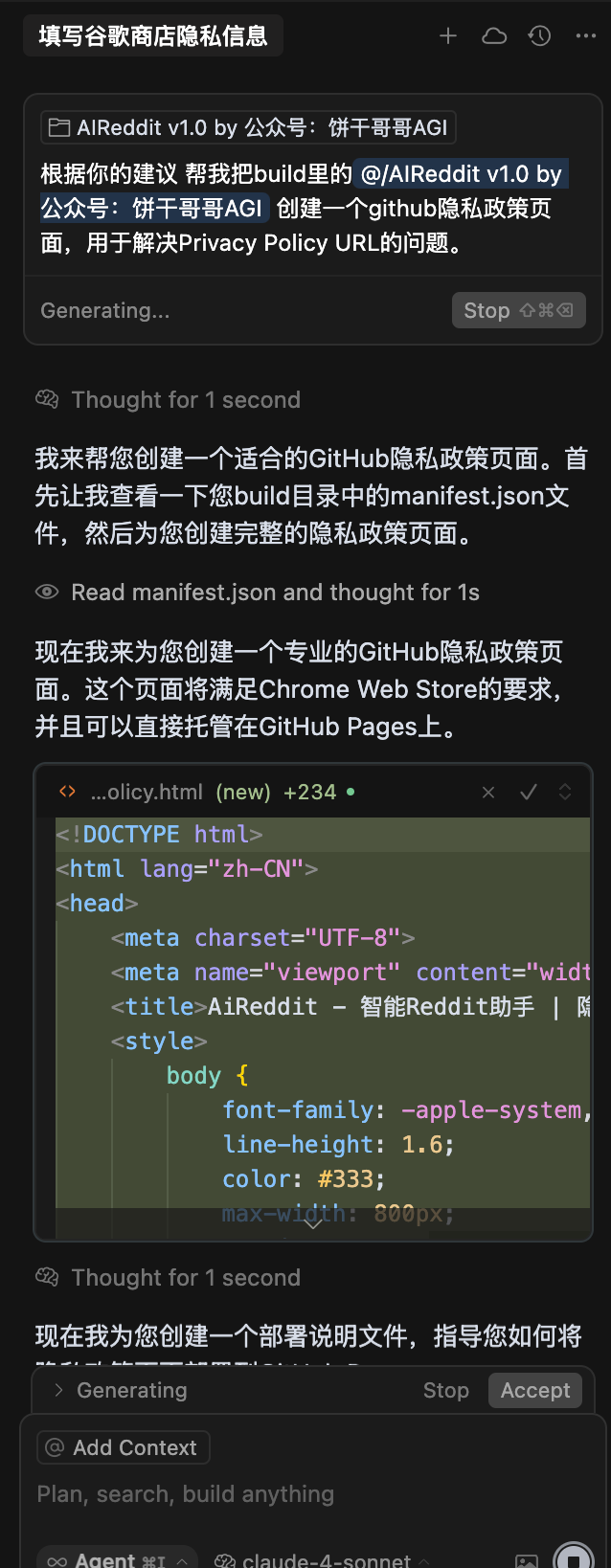
Task: Open the three-dots more options menu
Action: click(x=586, y=36)
